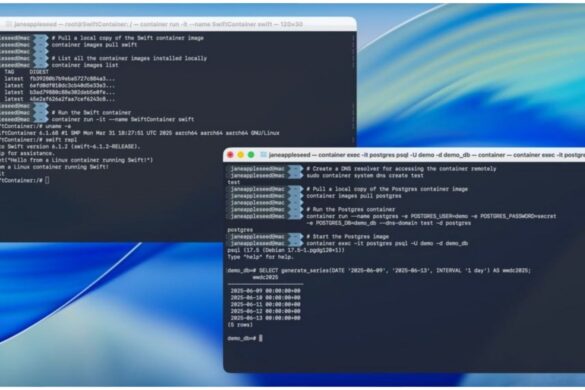
Task: Click the '# Start the Postgres image' comment
Action: point(348,237)
